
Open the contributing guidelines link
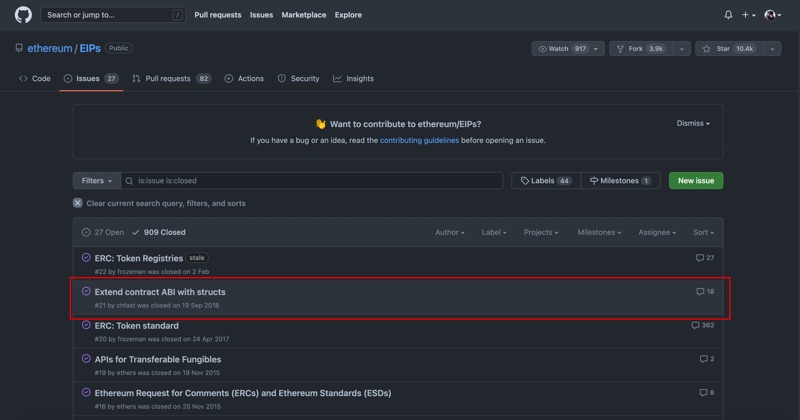[x=419, y=141]
